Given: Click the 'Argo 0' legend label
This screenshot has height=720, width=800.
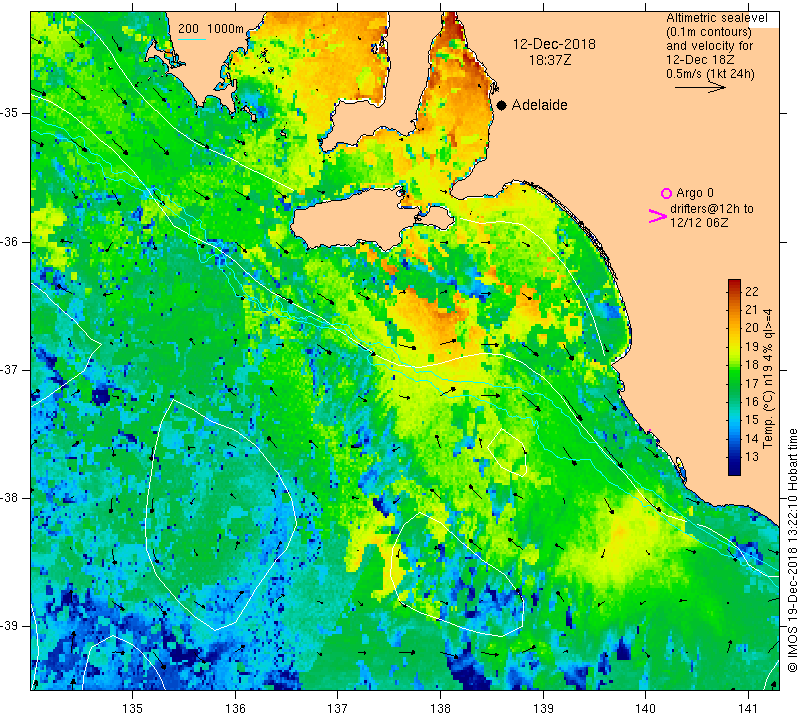Looking at the screenshot, I should pyautogui.click(x=694, y=193).
